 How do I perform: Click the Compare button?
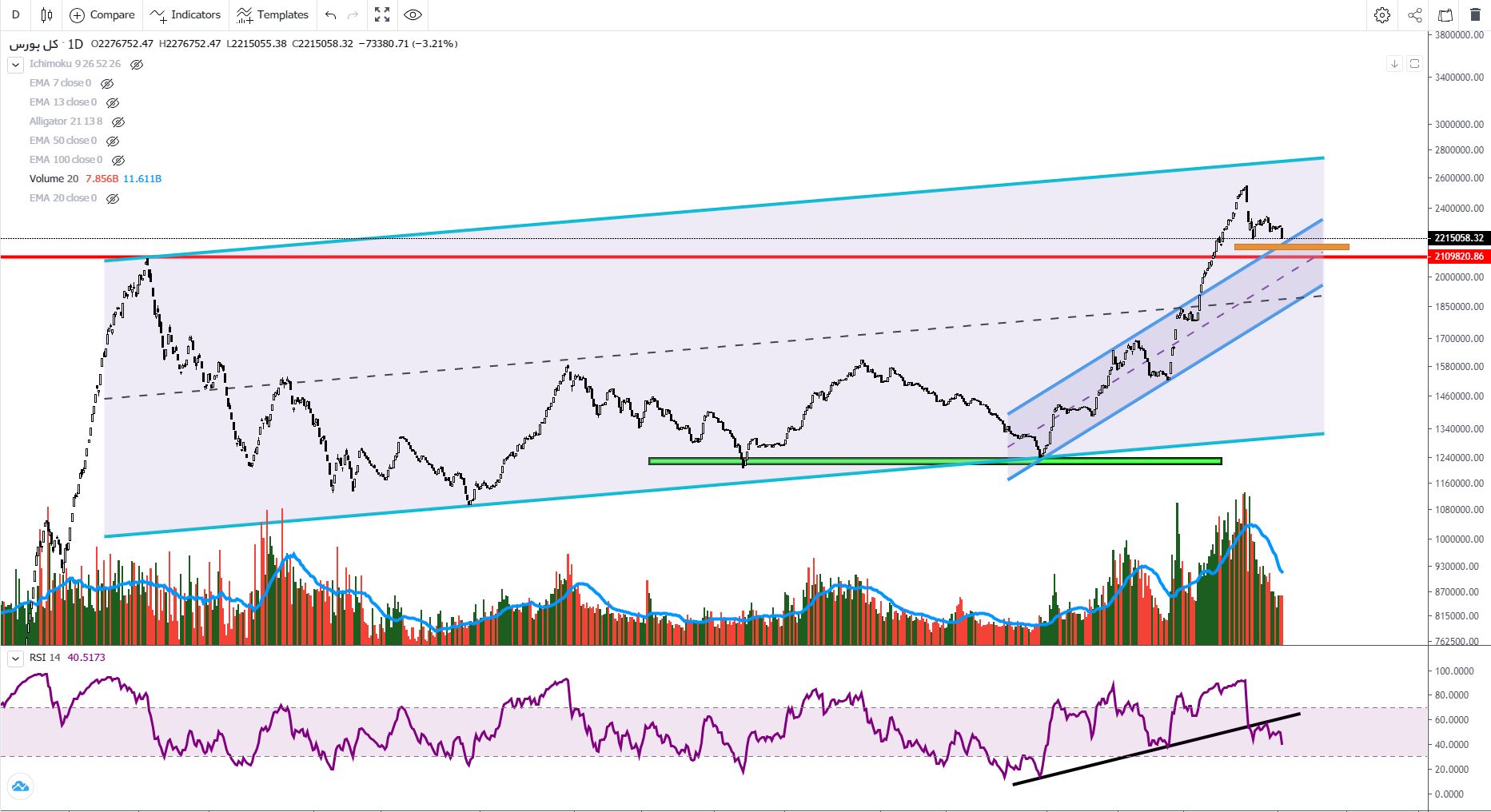(x=102, y=15)
